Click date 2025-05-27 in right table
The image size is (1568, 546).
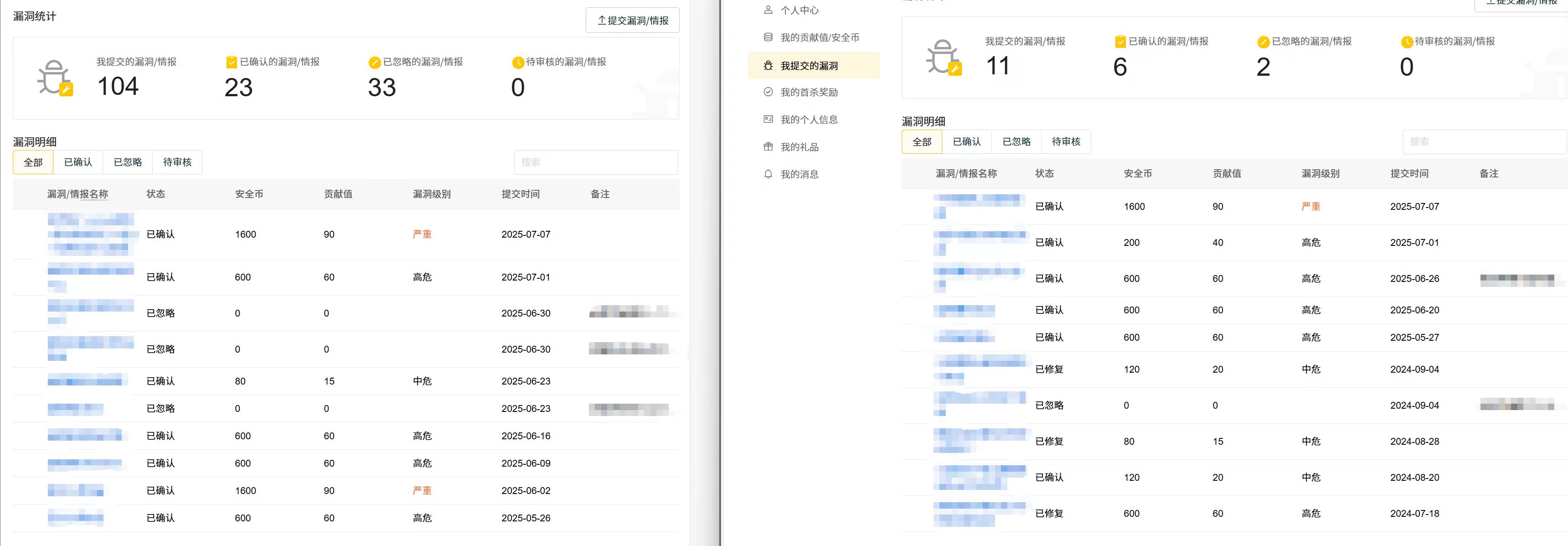(x=1414, y=338)
